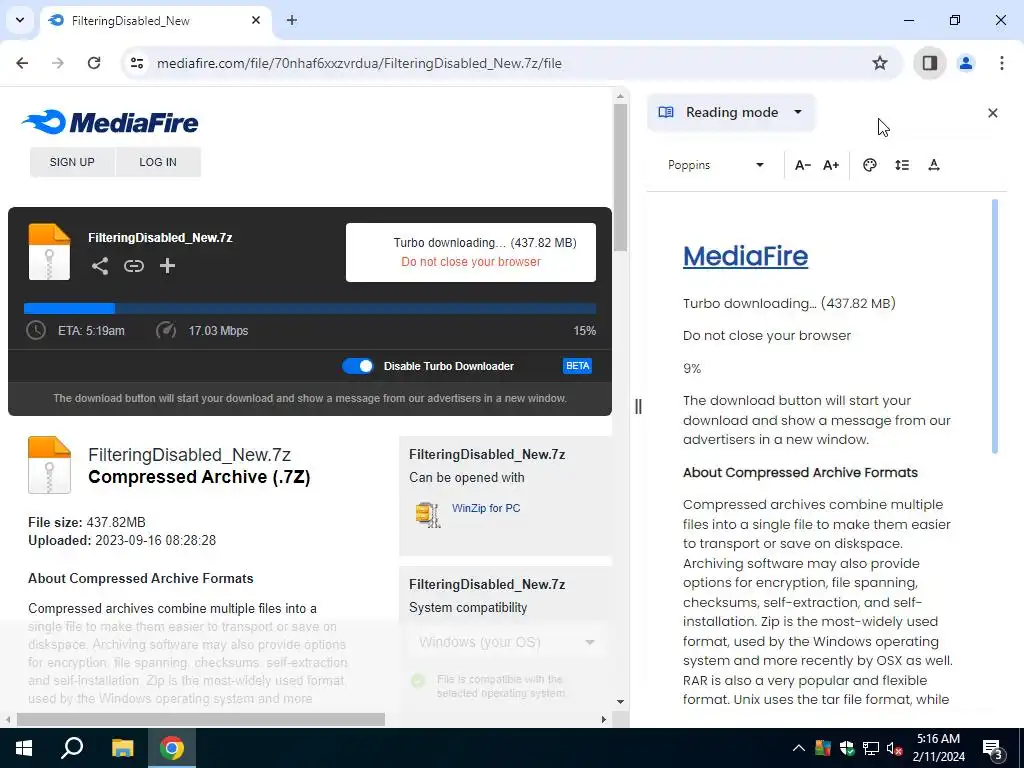Click the plus icon to add file

tap(167, 266)
